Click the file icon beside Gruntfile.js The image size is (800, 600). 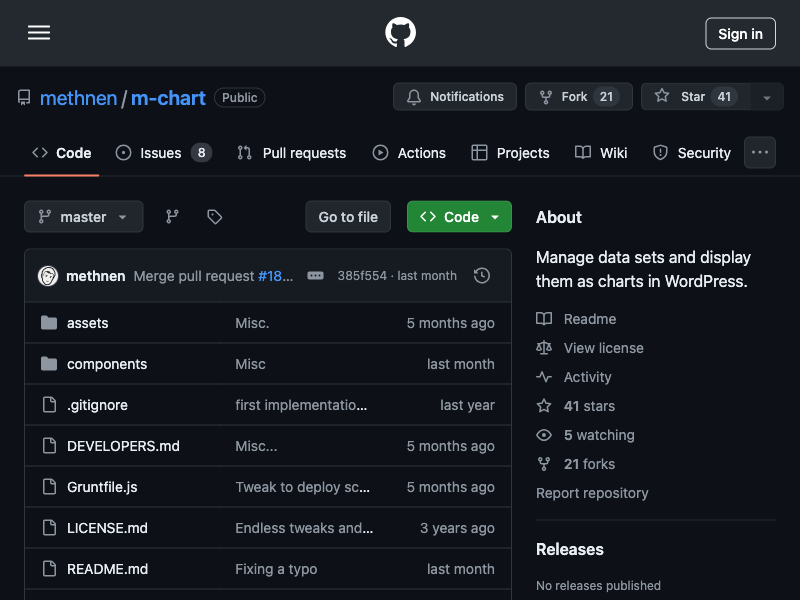(x=49, y=487)
